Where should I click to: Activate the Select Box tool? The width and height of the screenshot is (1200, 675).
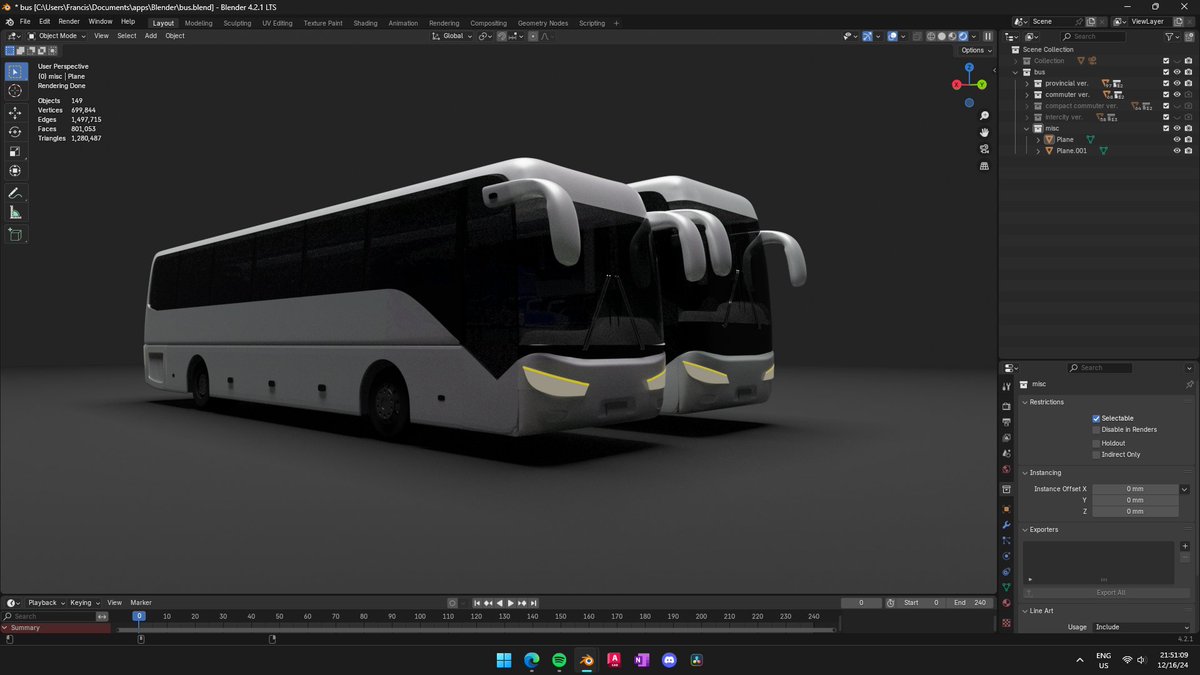(x=15, y=71)
